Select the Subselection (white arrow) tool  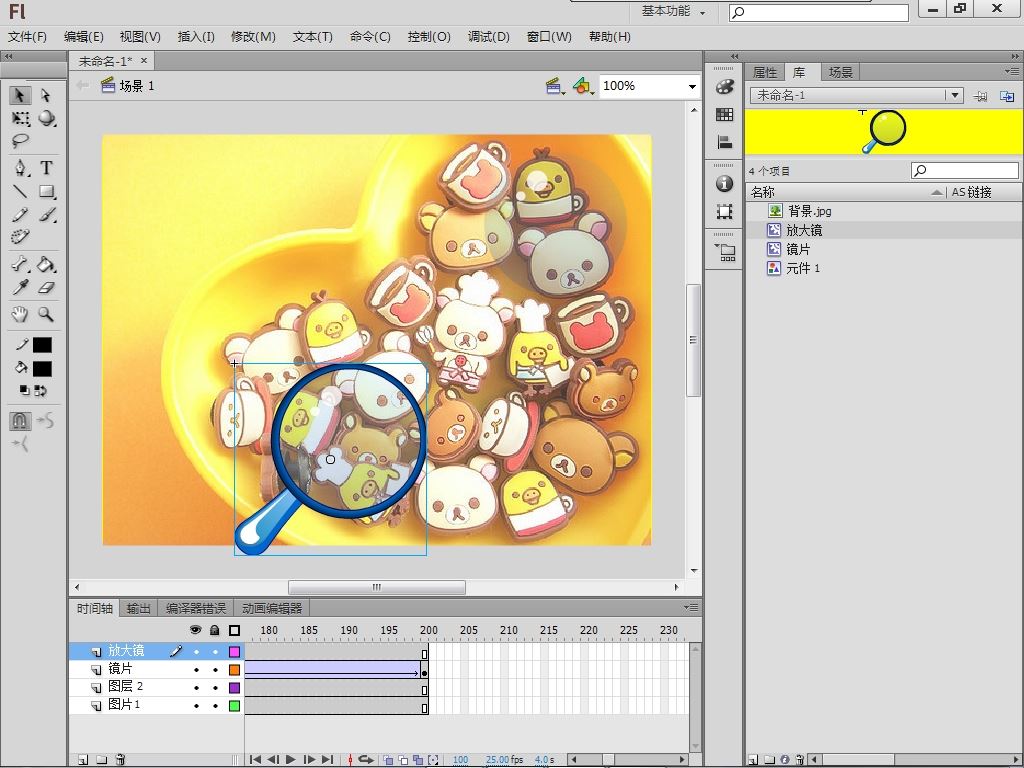click(x=46, y=95)
